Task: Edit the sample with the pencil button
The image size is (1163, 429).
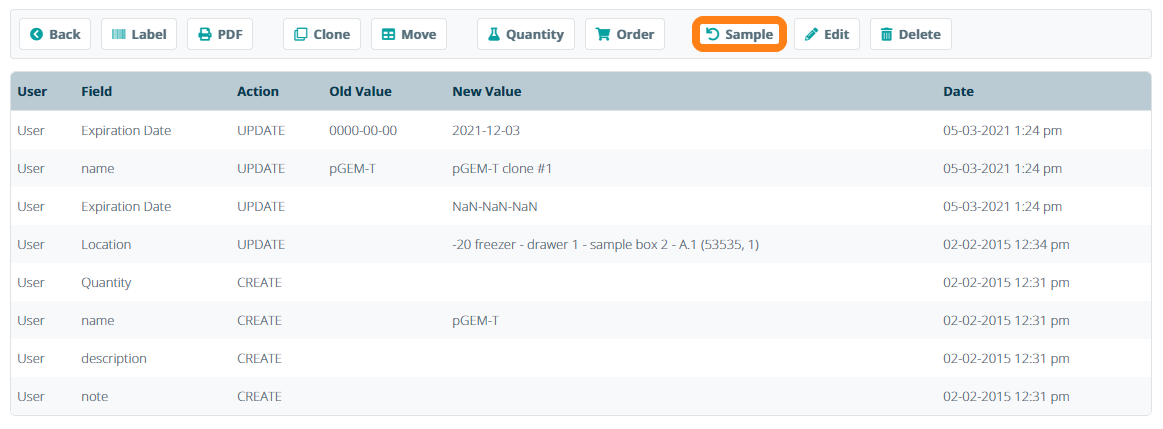Action: (x=826, y=34)
